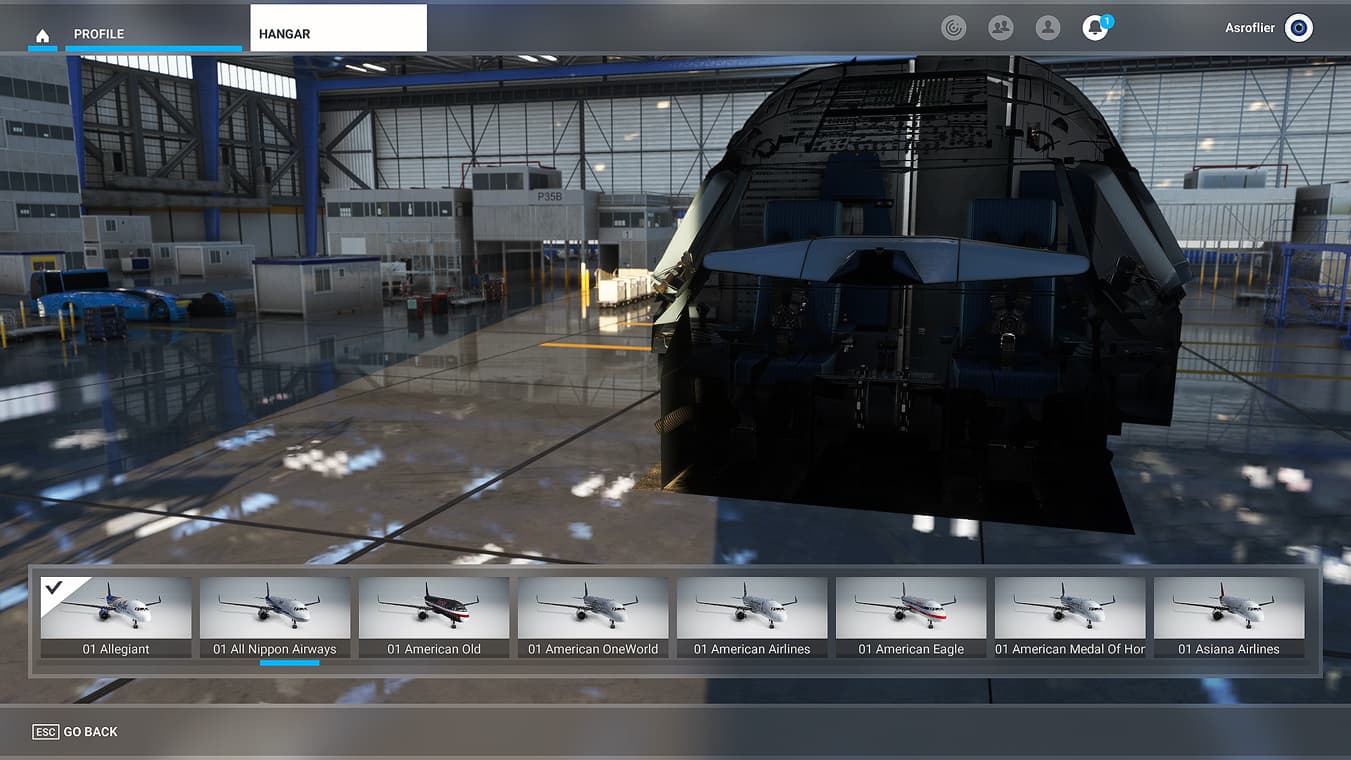Screen dimensions: 1351x760
Task: Click the blue home icon left of PROFILE
Action: [x=42, y=34]
